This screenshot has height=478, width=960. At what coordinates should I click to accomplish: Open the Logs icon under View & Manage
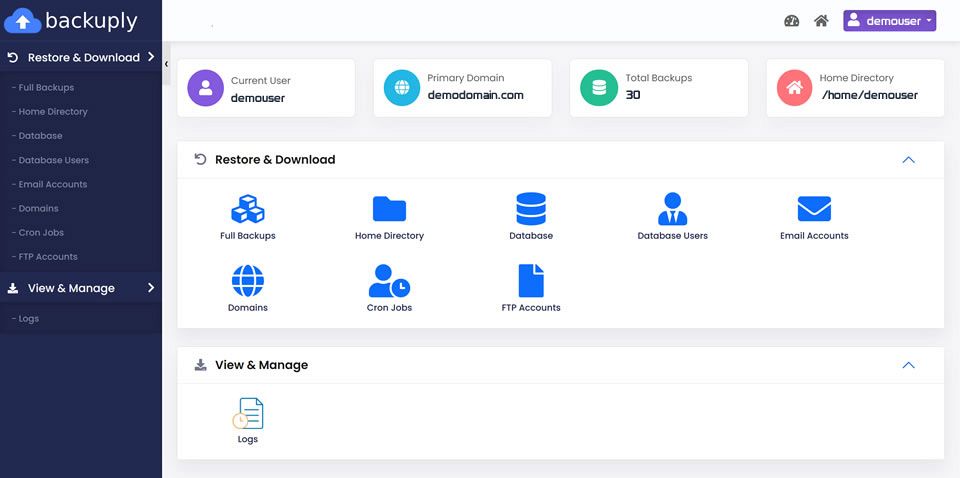[247, 413]
